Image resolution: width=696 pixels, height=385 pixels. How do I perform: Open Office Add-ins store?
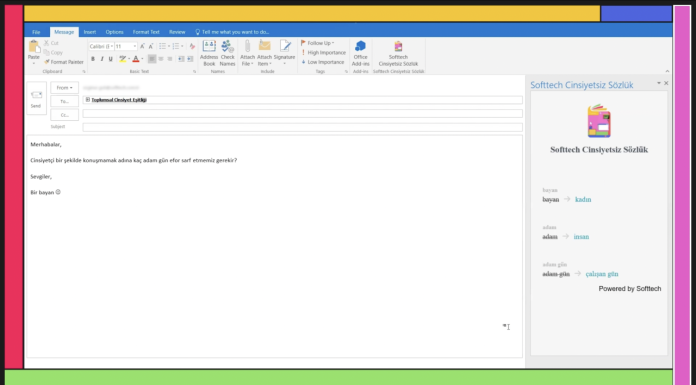pos(360,53)
